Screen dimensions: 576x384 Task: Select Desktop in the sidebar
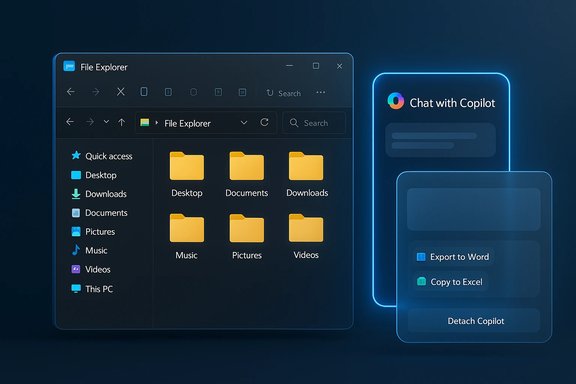tap(94, 175)
